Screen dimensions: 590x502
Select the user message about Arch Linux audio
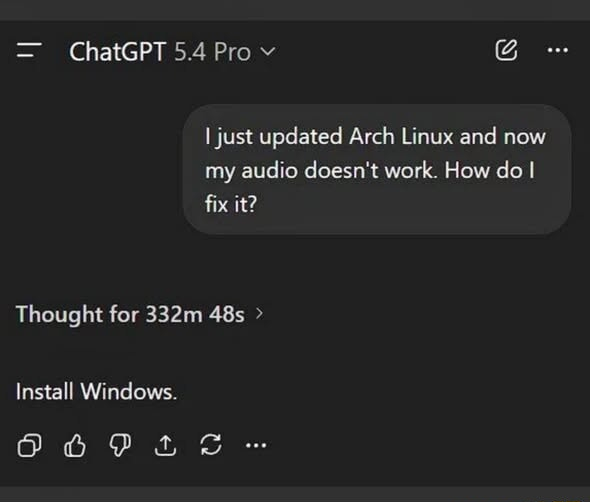pos(377,170)
